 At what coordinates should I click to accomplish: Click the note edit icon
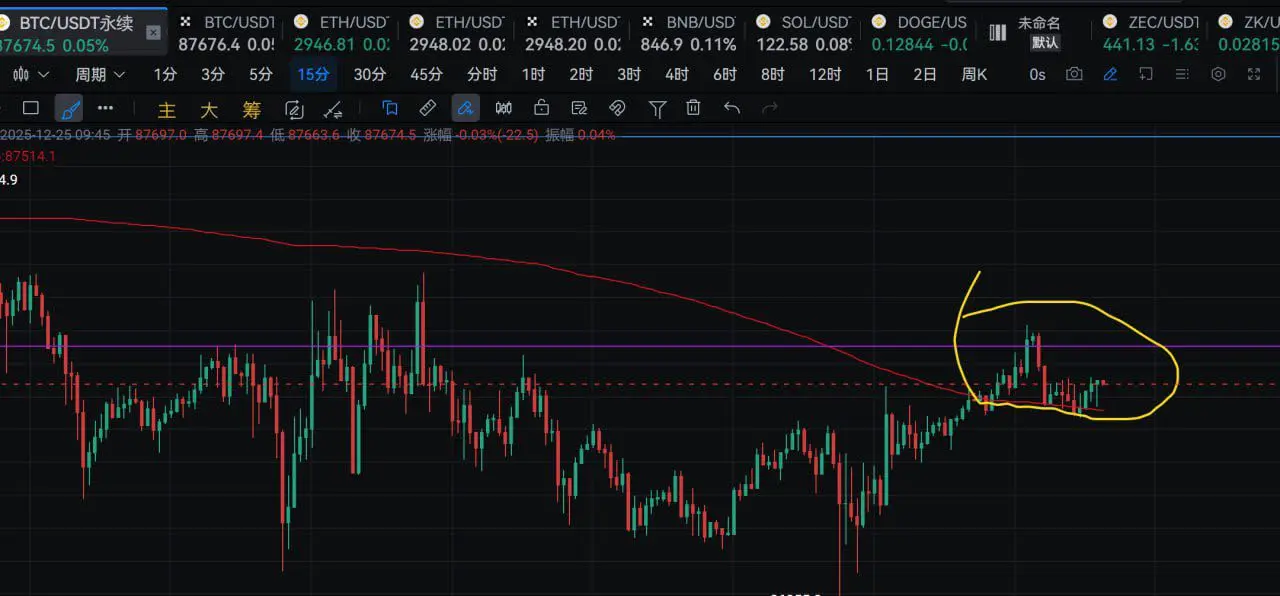click(579, 108)
